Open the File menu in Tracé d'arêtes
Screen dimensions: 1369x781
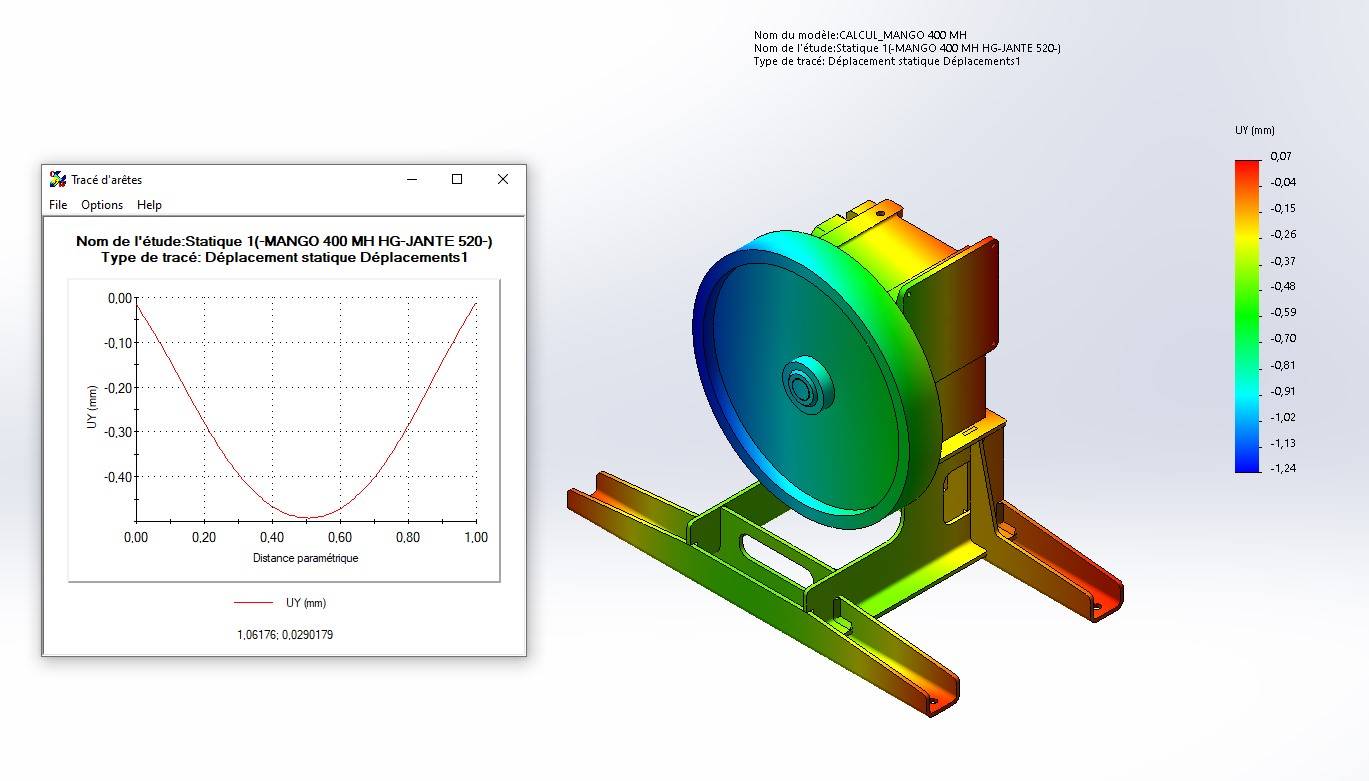click(58, 205)
